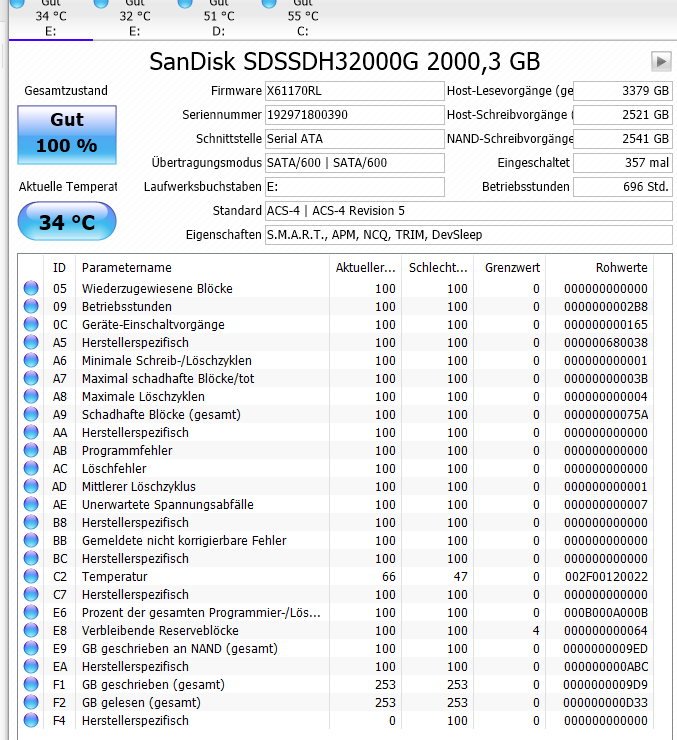Click the Gut 100 % health status button

pos(67,135)
